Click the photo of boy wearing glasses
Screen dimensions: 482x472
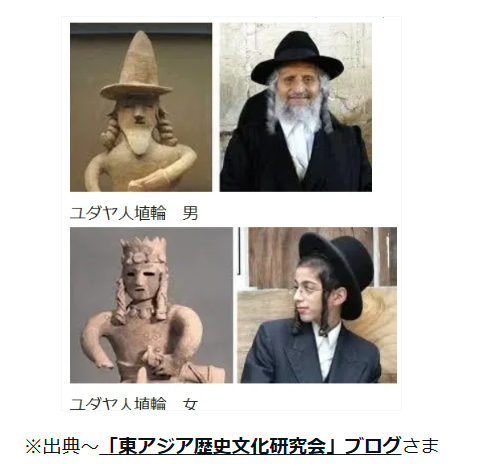[317, 305]
